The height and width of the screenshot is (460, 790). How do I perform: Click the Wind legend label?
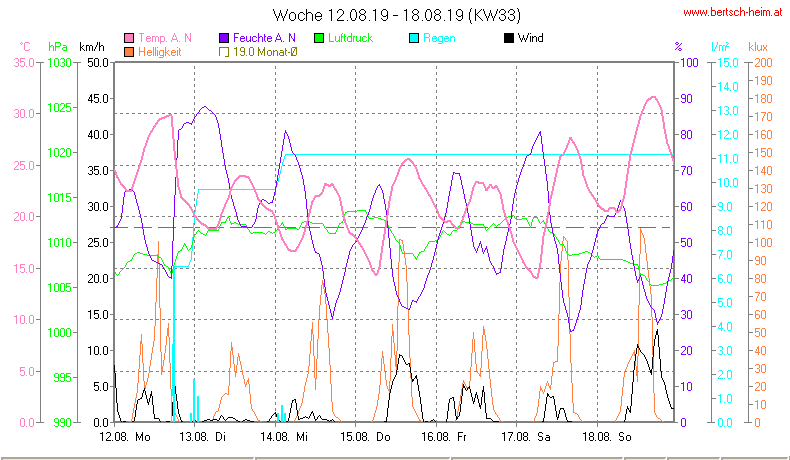[x=531, y=38]
